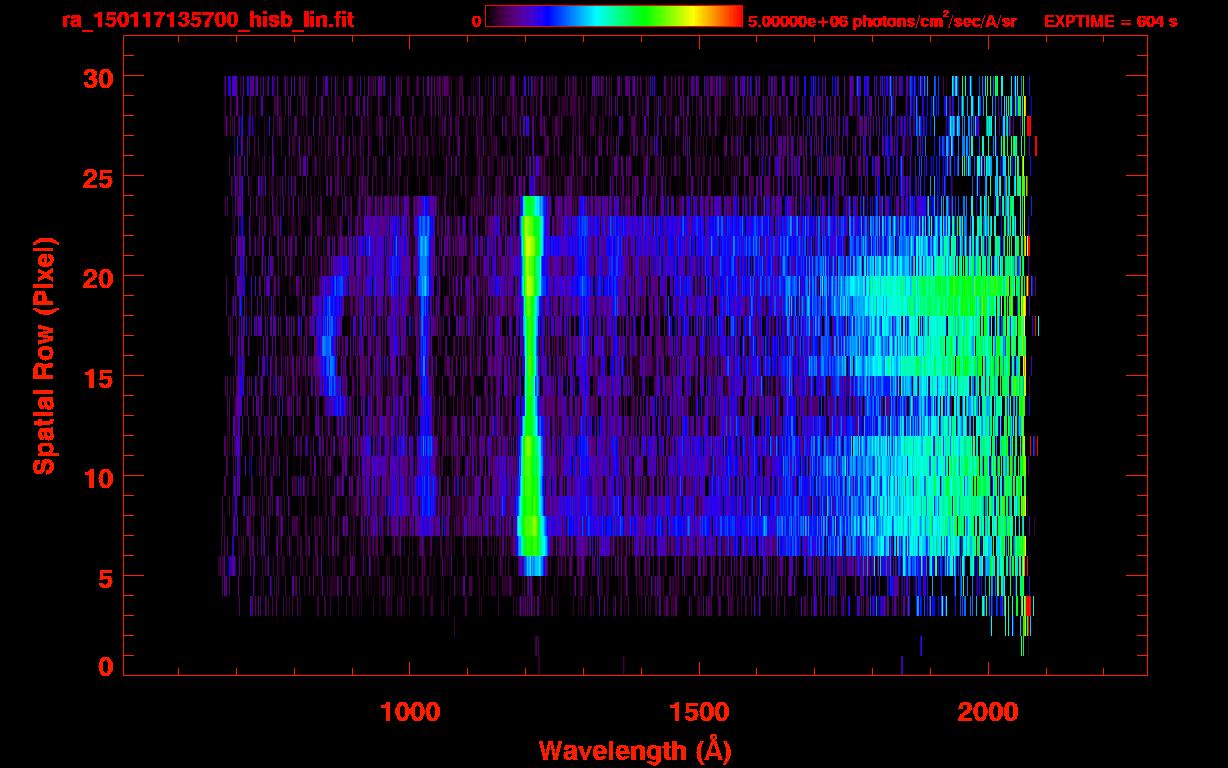Click the rainbow color scale bar
Viewport: 1228px width, 768px height.
click(x=614, y=16)
